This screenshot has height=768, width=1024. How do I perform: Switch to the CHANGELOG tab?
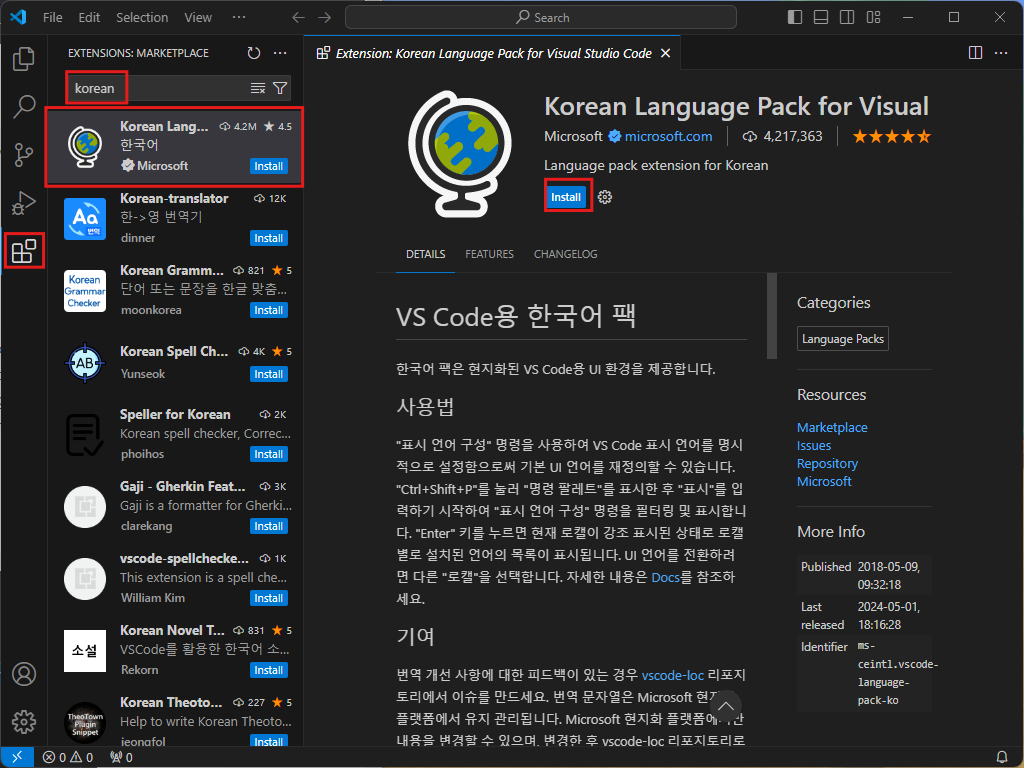click(566, 254)
